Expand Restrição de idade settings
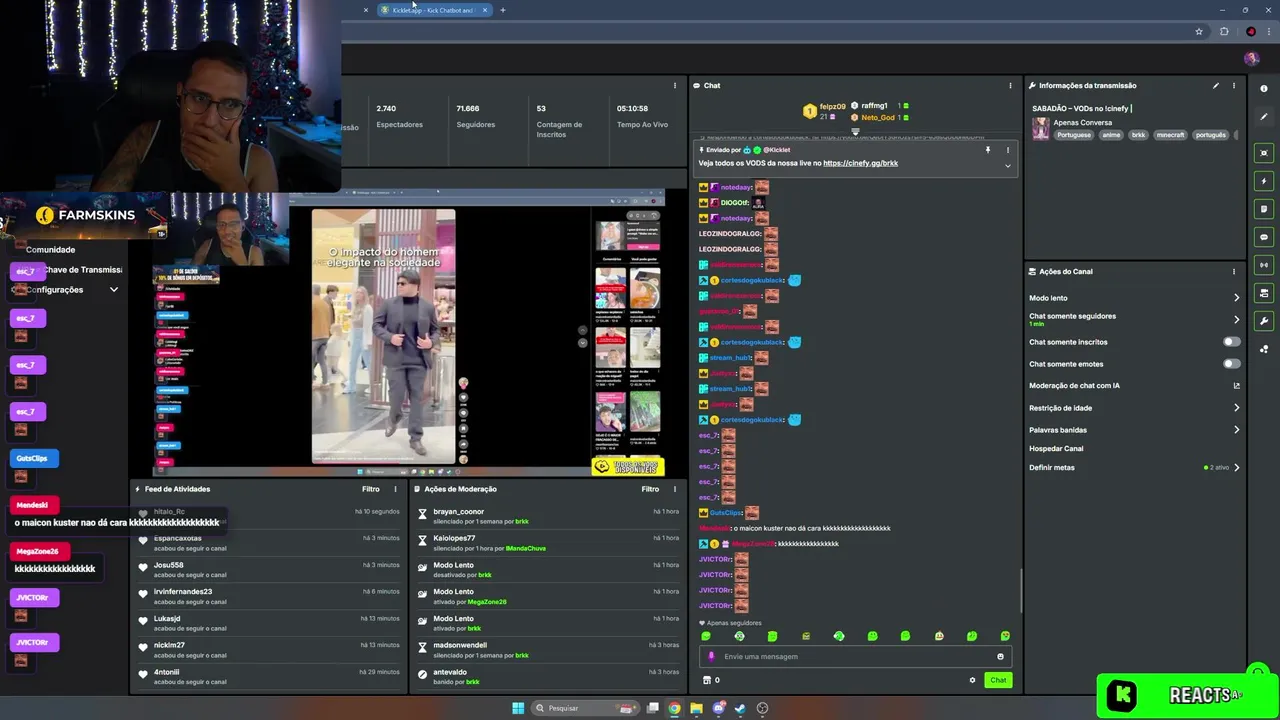Image resolution: width=1280 pixels, height=720 pixels. point(1236,408)
